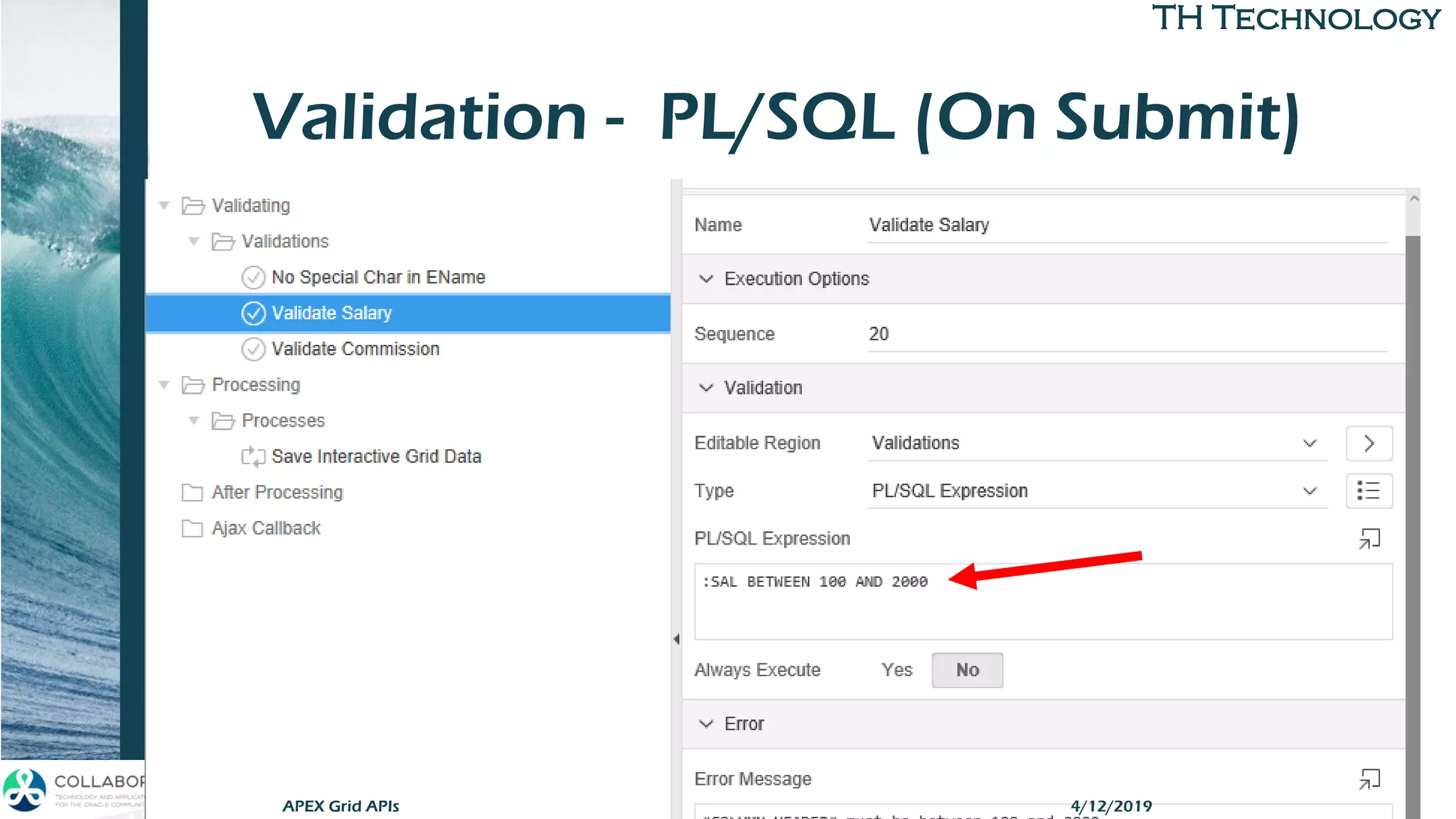The image size is (1456, 819).
Task: Click the check icon beside Validate Salary
Action: tap(253, 313)
